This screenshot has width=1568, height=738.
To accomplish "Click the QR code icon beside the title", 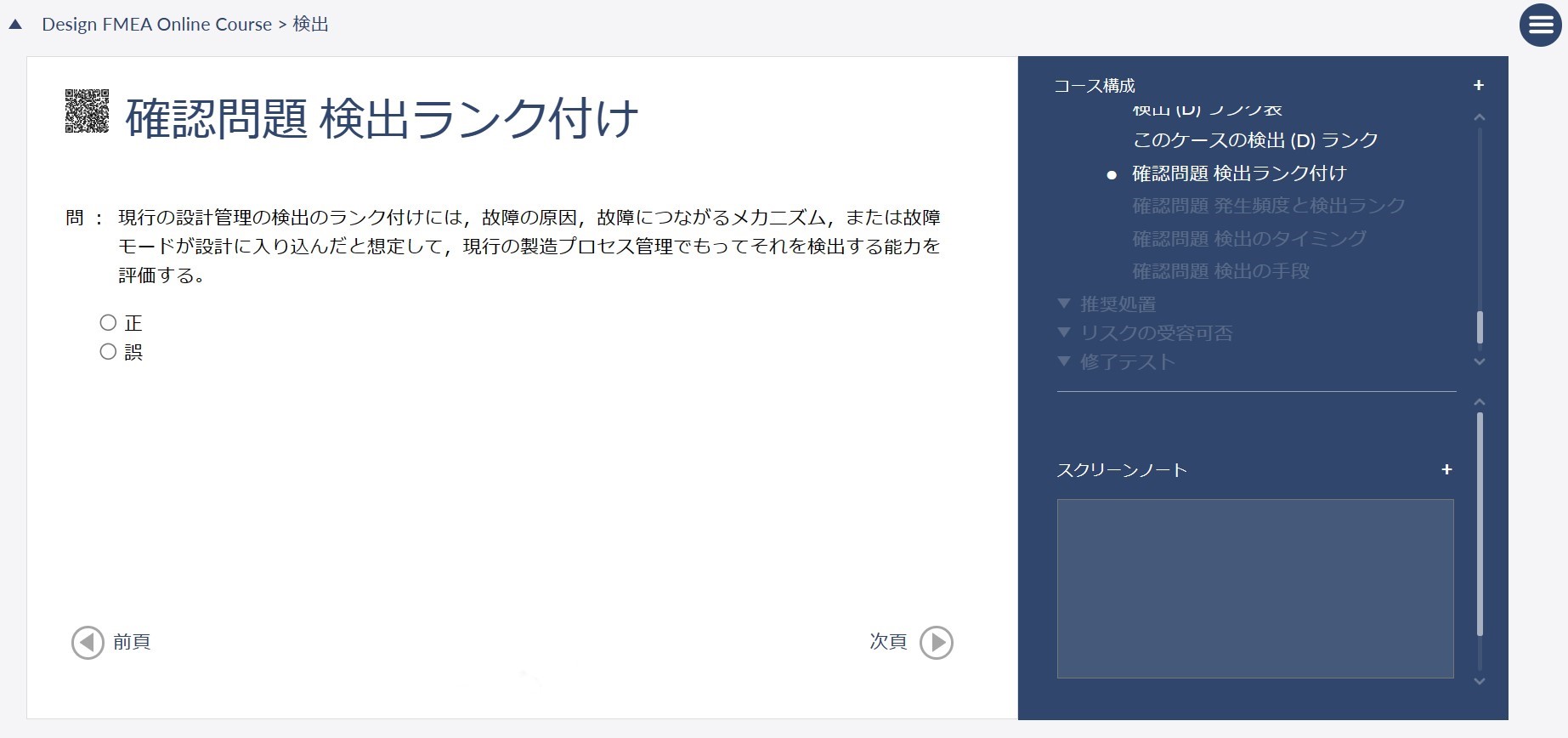I will [88, 111].
